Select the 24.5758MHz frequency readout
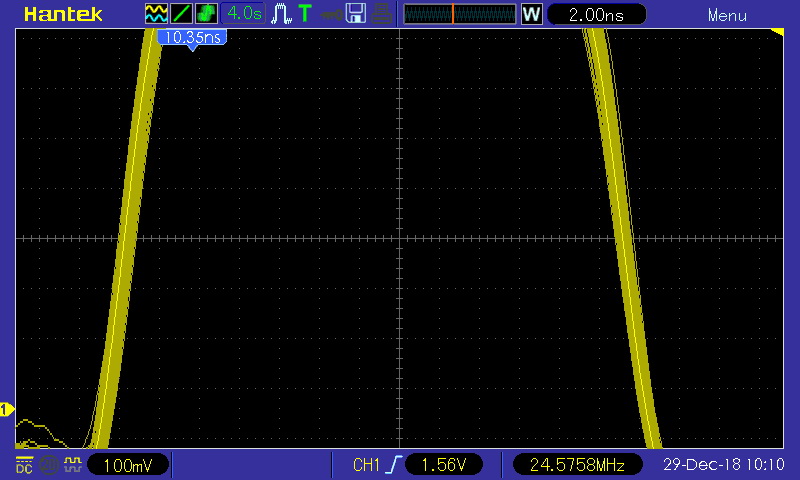This screenshot has width=800, height=480. [577, 465]
